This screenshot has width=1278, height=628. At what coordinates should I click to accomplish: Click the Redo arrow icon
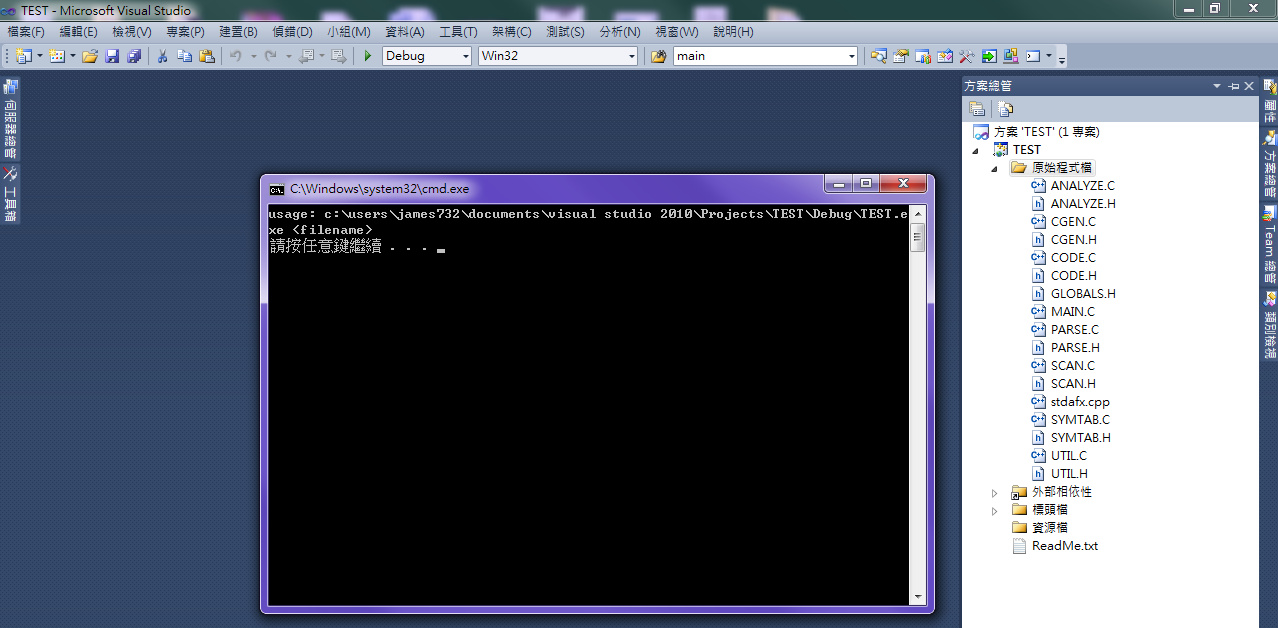tap(270, 56)
